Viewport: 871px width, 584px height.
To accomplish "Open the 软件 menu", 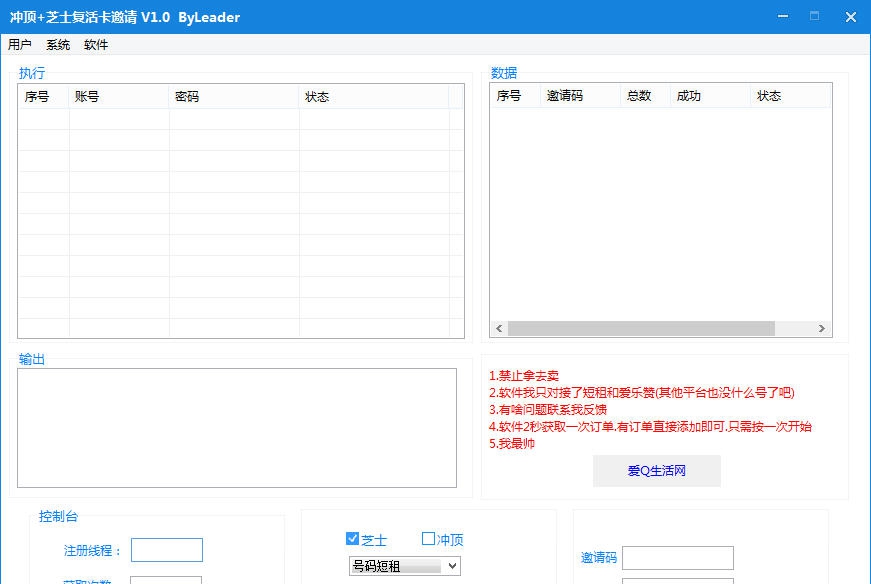I will pyautogui.click(x=96, y=44).
